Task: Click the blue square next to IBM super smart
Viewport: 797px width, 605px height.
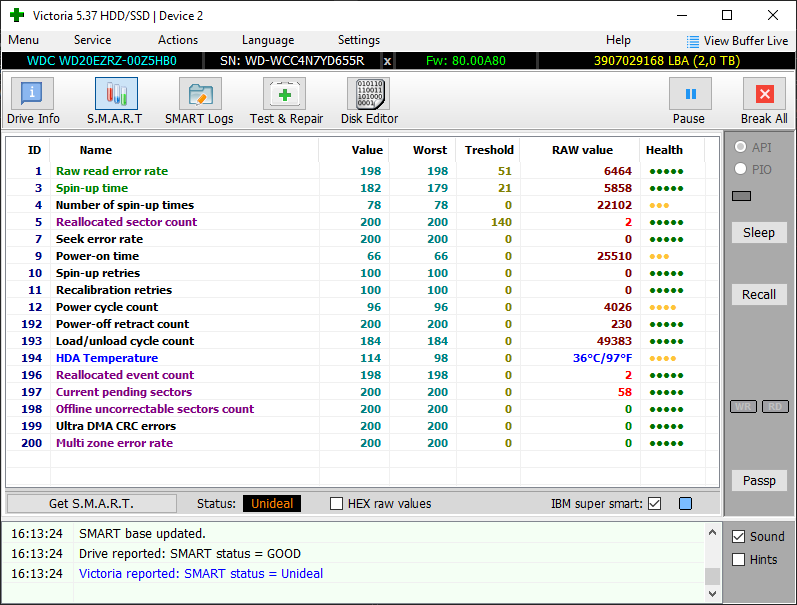Action: (685, 504)
